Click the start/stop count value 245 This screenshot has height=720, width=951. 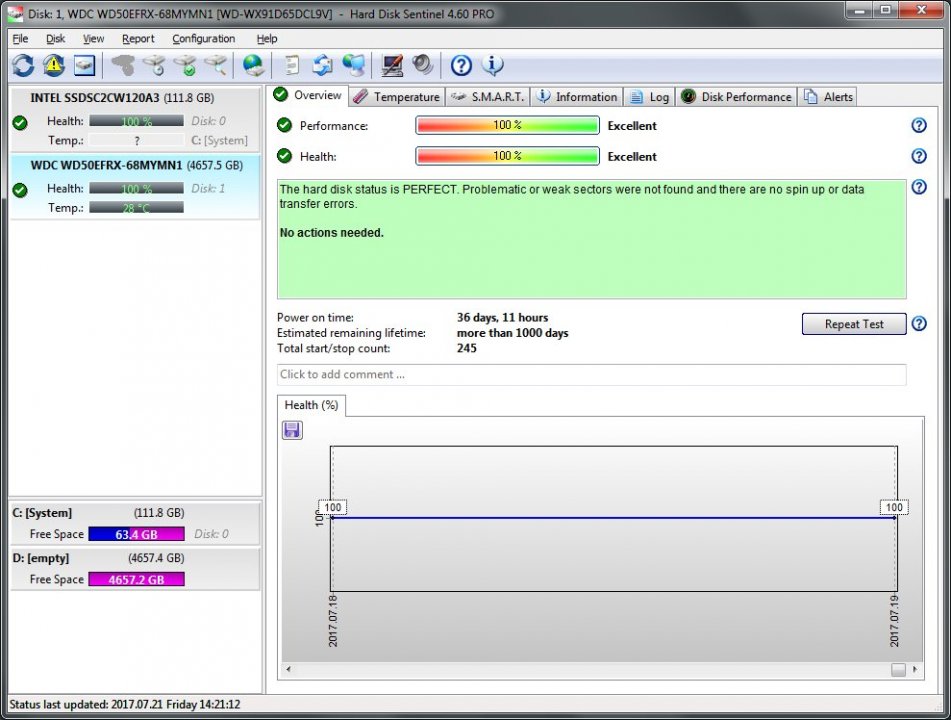(x=466, y=348)
